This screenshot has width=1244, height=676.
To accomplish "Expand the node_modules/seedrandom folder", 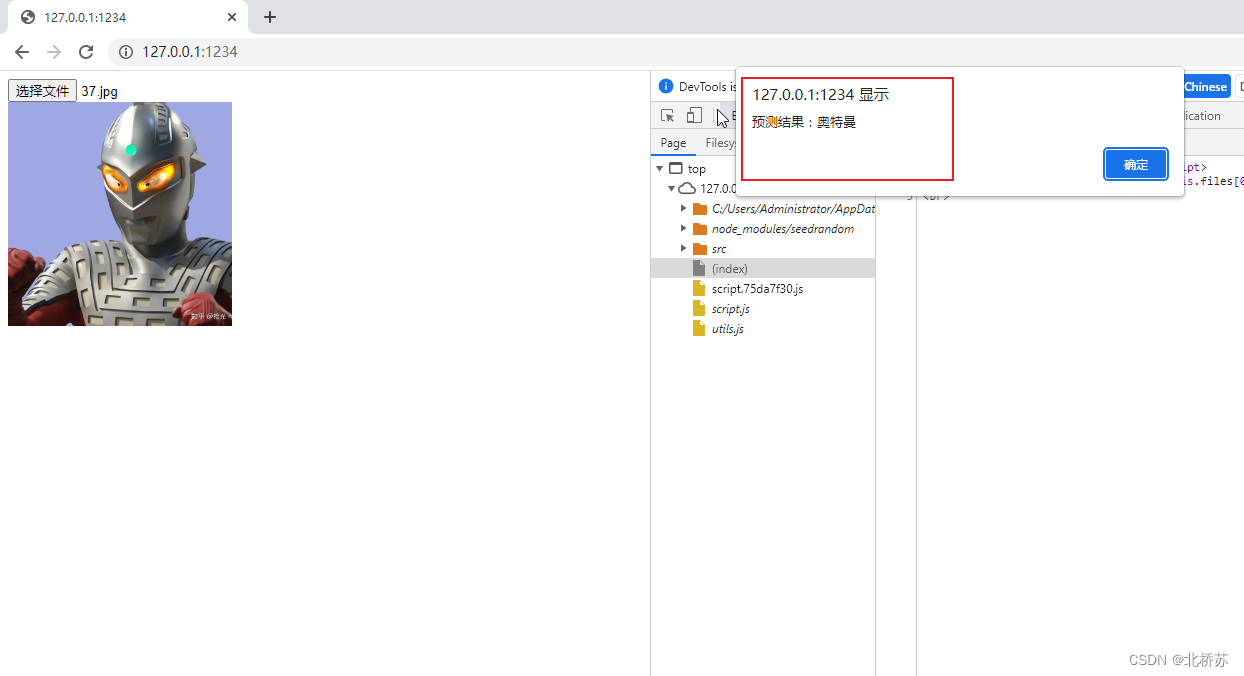I will click(683, 229).
